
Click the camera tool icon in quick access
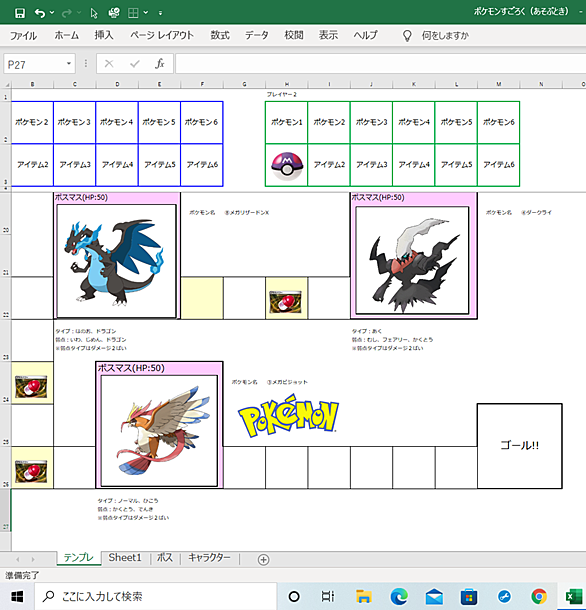click(x=114, y=13)
